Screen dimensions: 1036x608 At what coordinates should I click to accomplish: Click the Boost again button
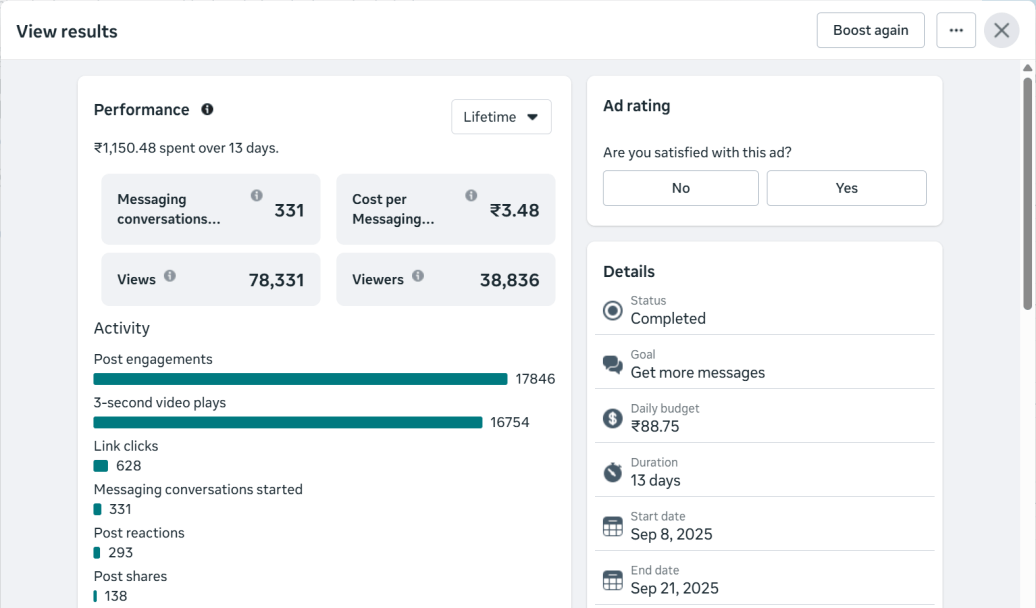click(x=870, y=30)
